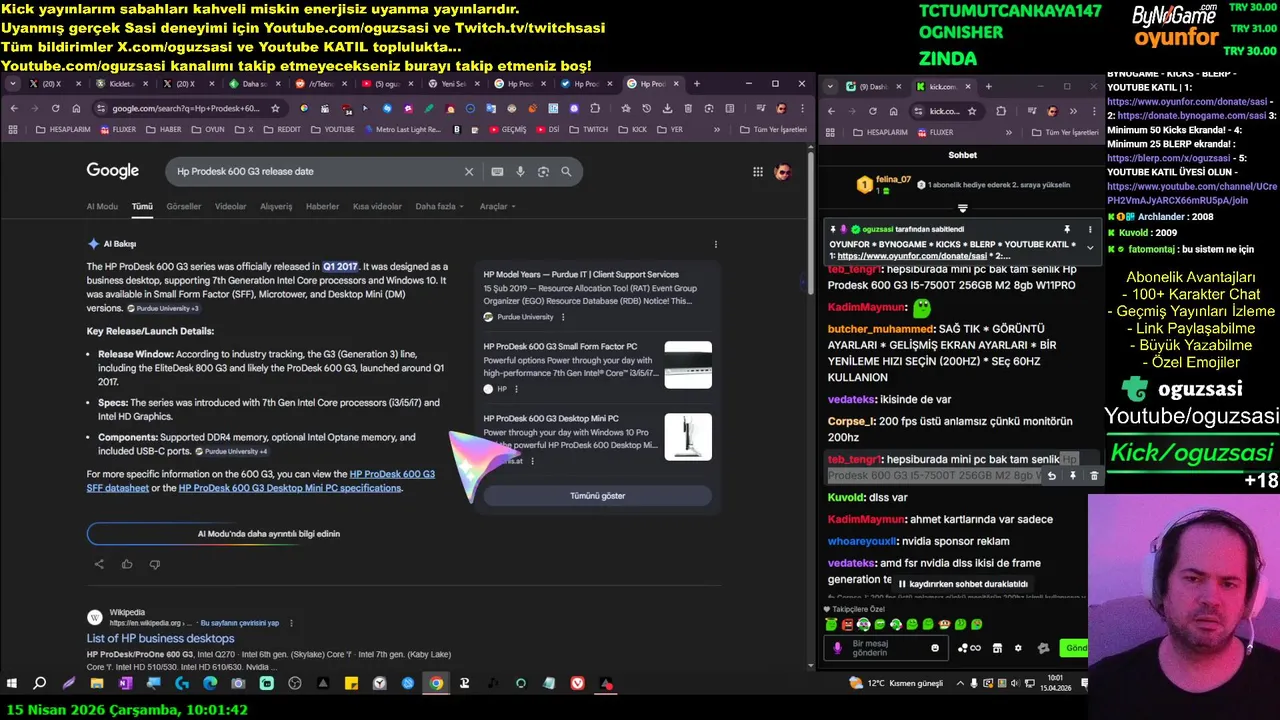
Task: Open AI Modu'nda daha ayrıntılı bilgi edinin
Action: (268, 534)
